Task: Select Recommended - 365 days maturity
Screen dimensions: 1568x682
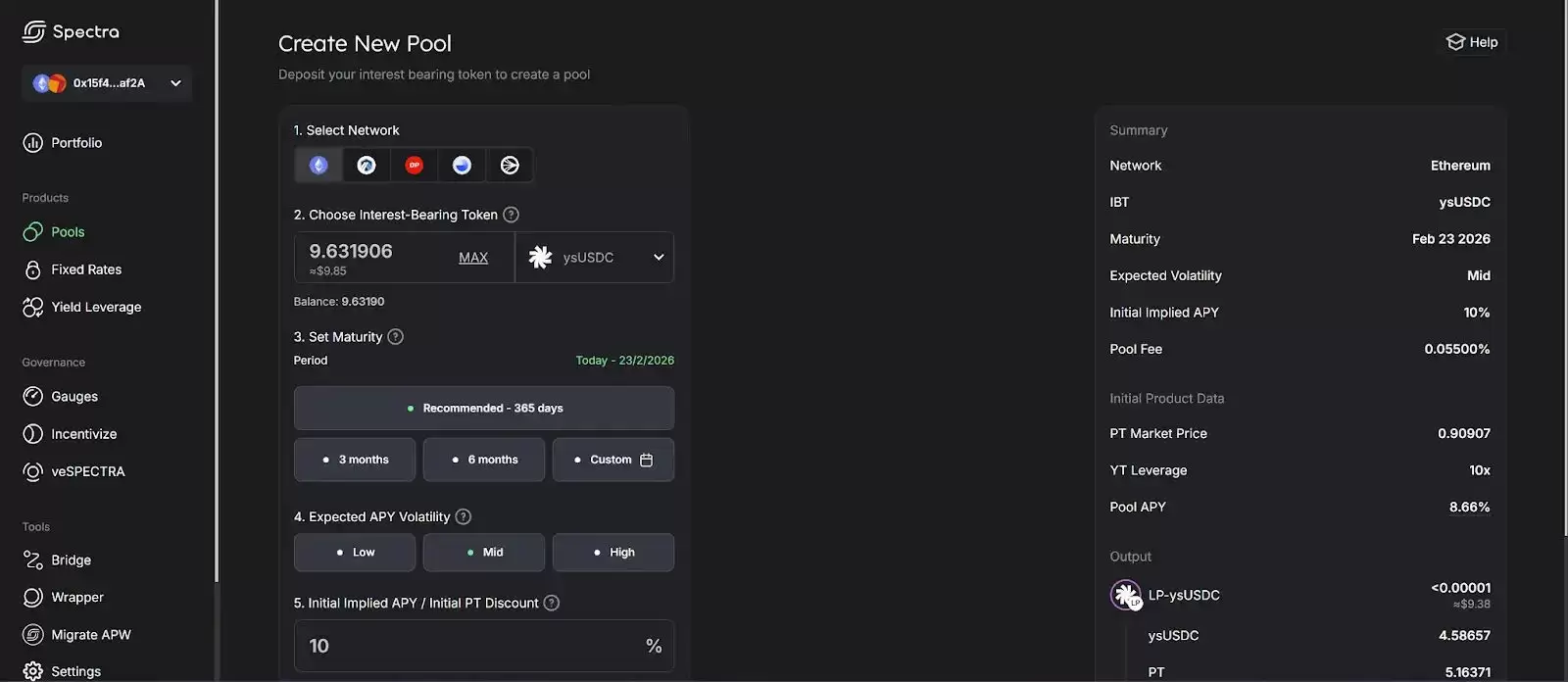Action: (x=484, y=409)
